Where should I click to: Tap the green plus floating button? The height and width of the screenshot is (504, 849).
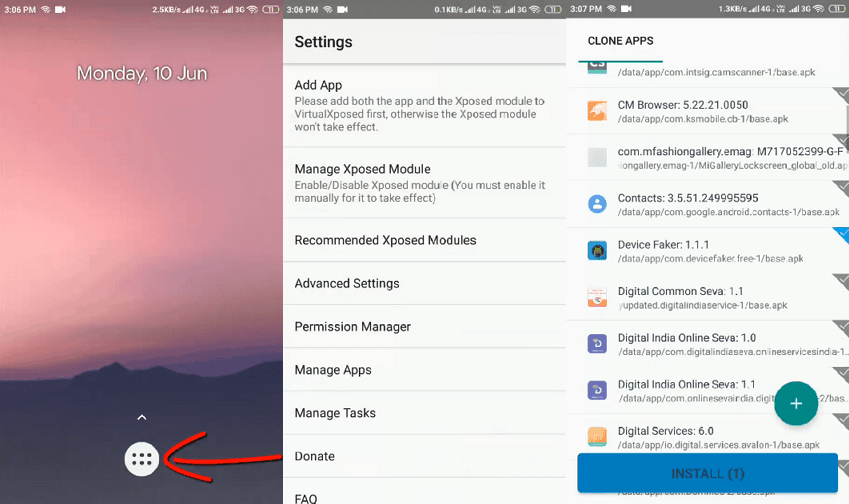click(x=796, y=403)
